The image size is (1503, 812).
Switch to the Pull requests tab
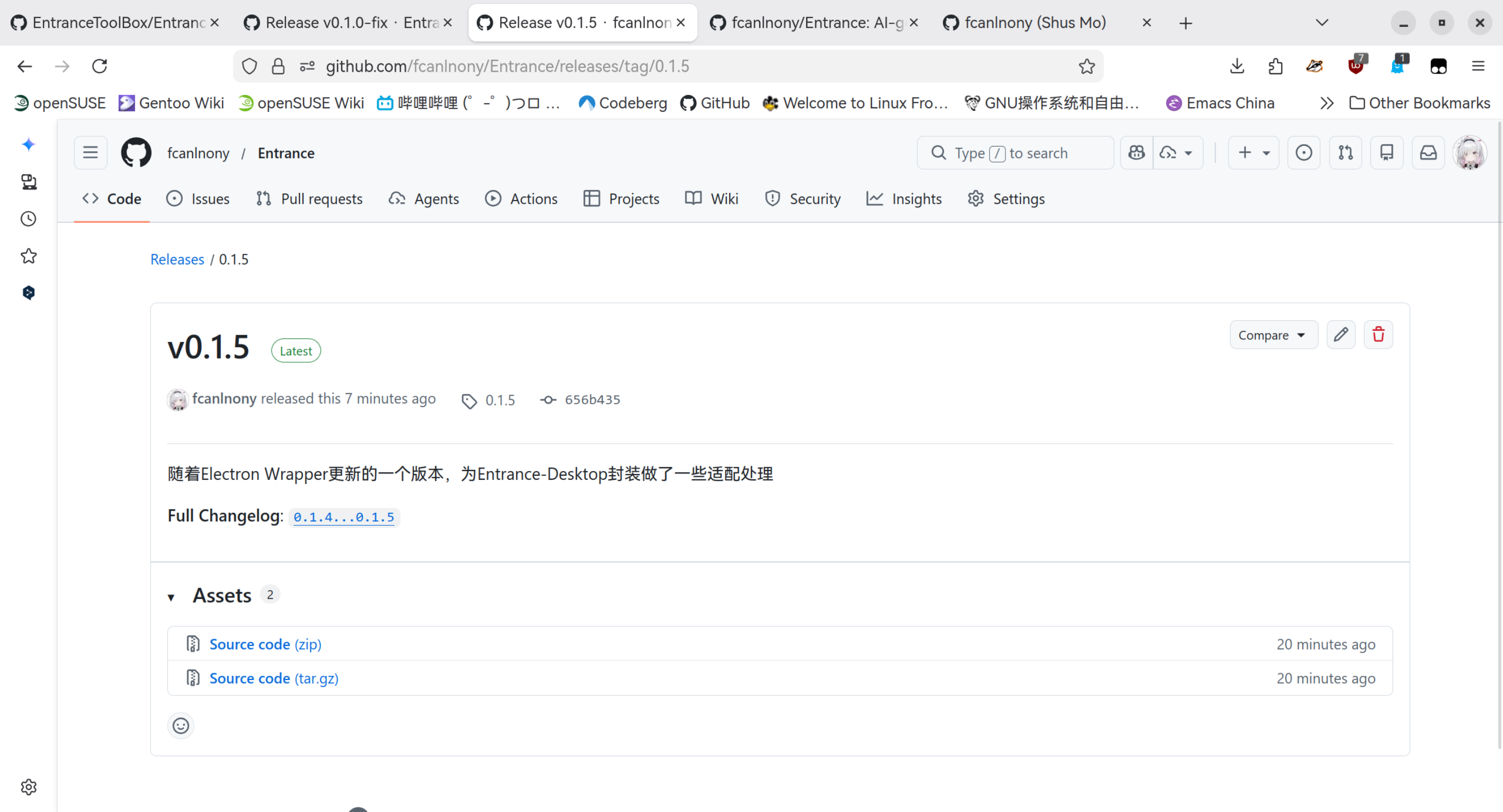309,199
